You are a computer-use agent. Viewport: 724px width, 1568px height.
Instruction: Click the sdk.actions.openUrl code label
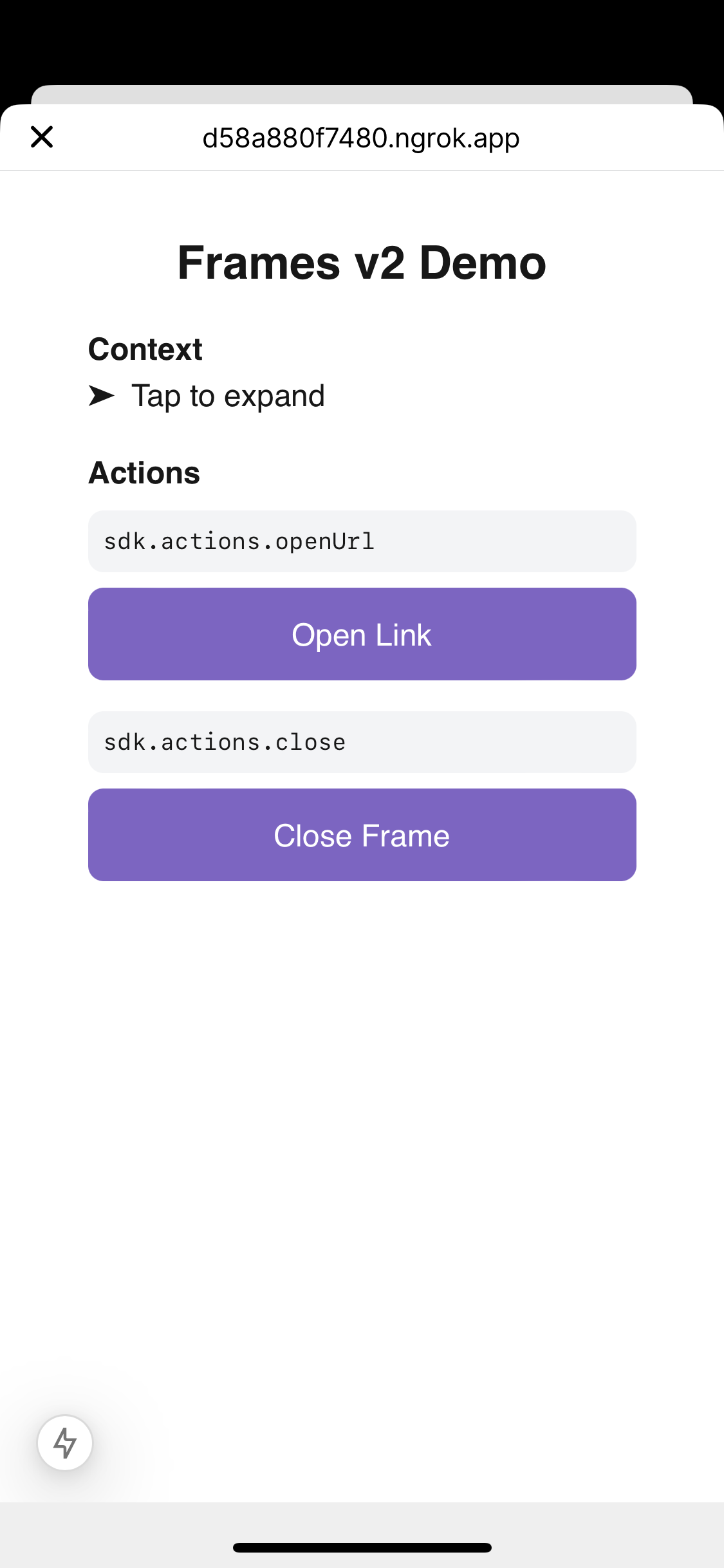[239, 541]
